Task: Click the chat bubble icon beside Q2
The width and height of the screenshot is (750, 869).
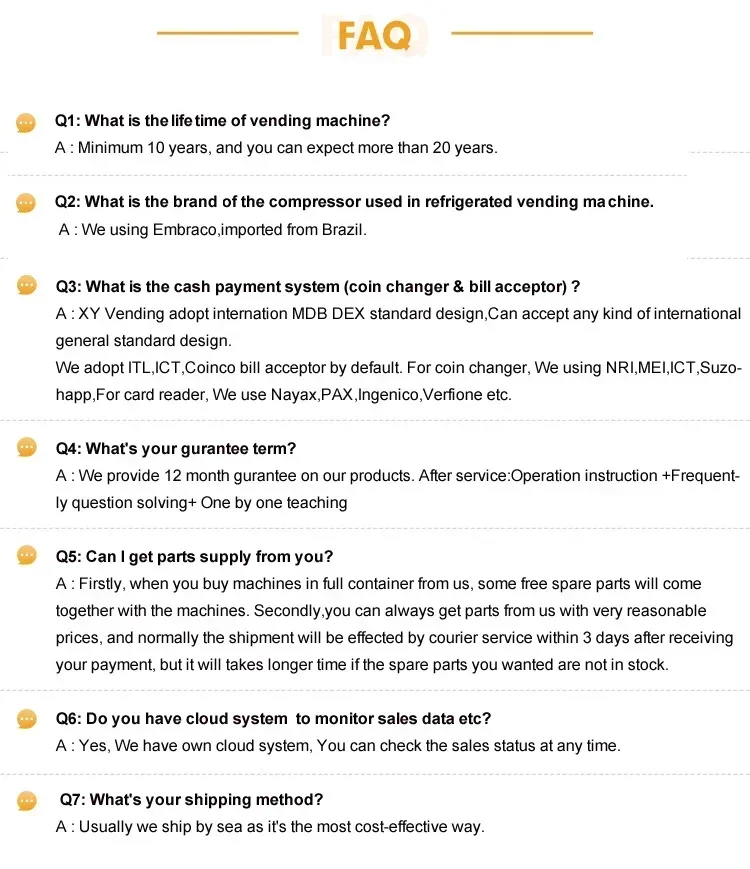Action: 26,203
